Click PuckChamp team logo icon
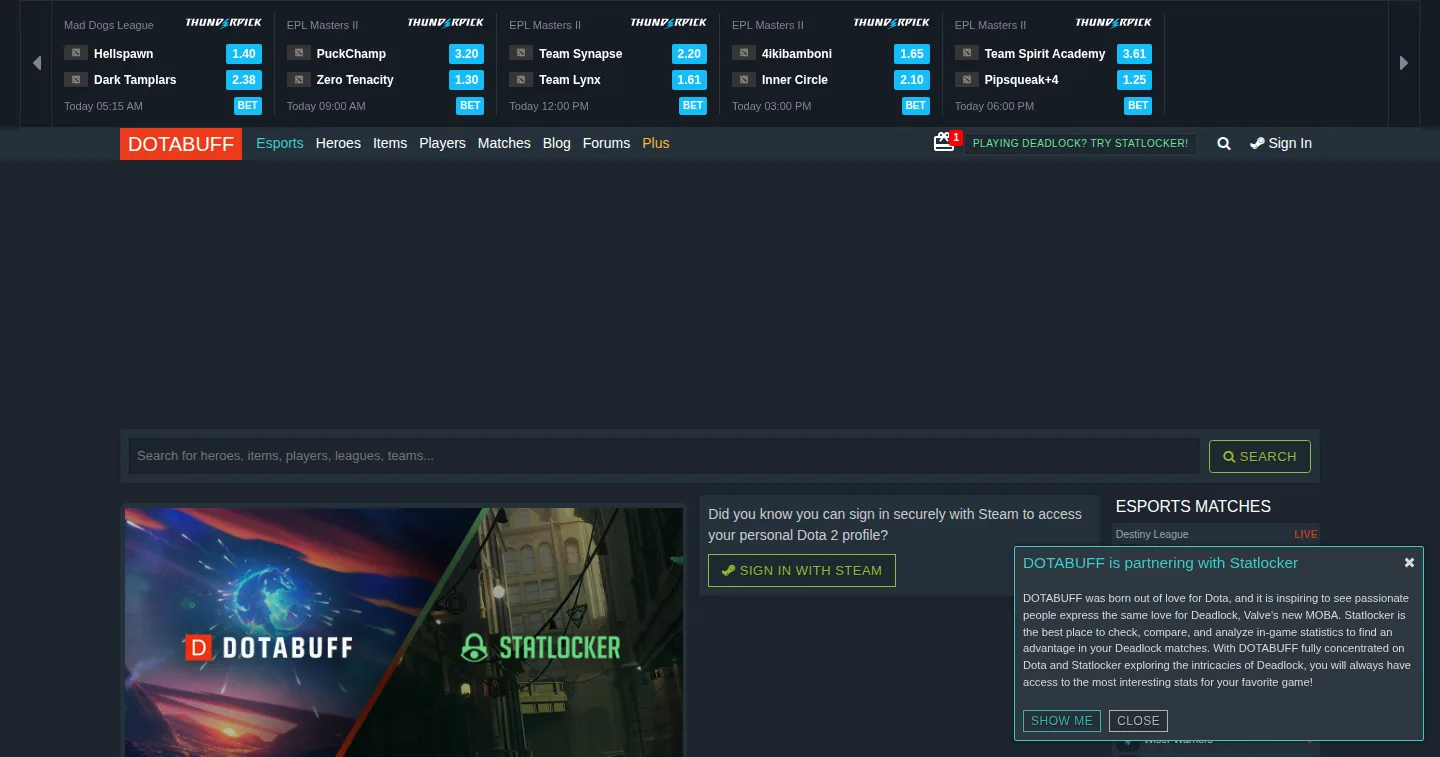Image resolution: width=1440 pixels, height=757 pixels. point(299,53)
